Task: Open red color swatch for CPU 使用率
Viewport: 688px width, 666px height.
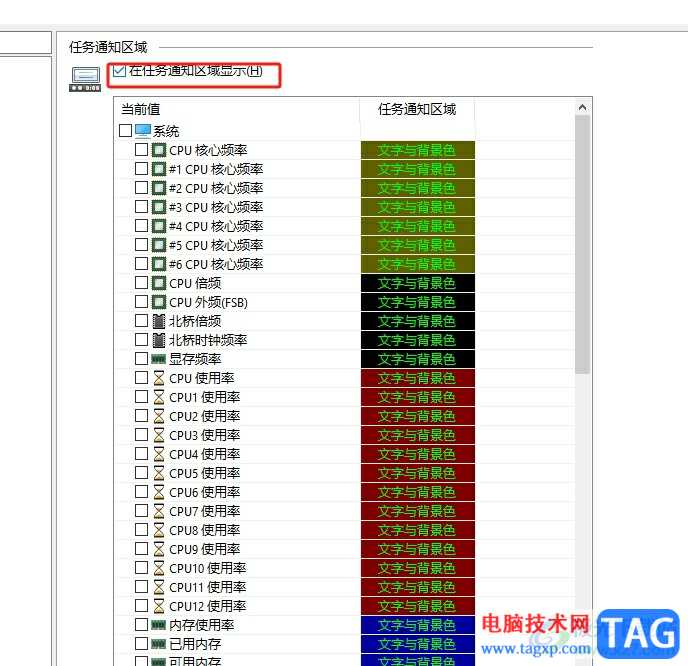Action: [x=418, y=378]
